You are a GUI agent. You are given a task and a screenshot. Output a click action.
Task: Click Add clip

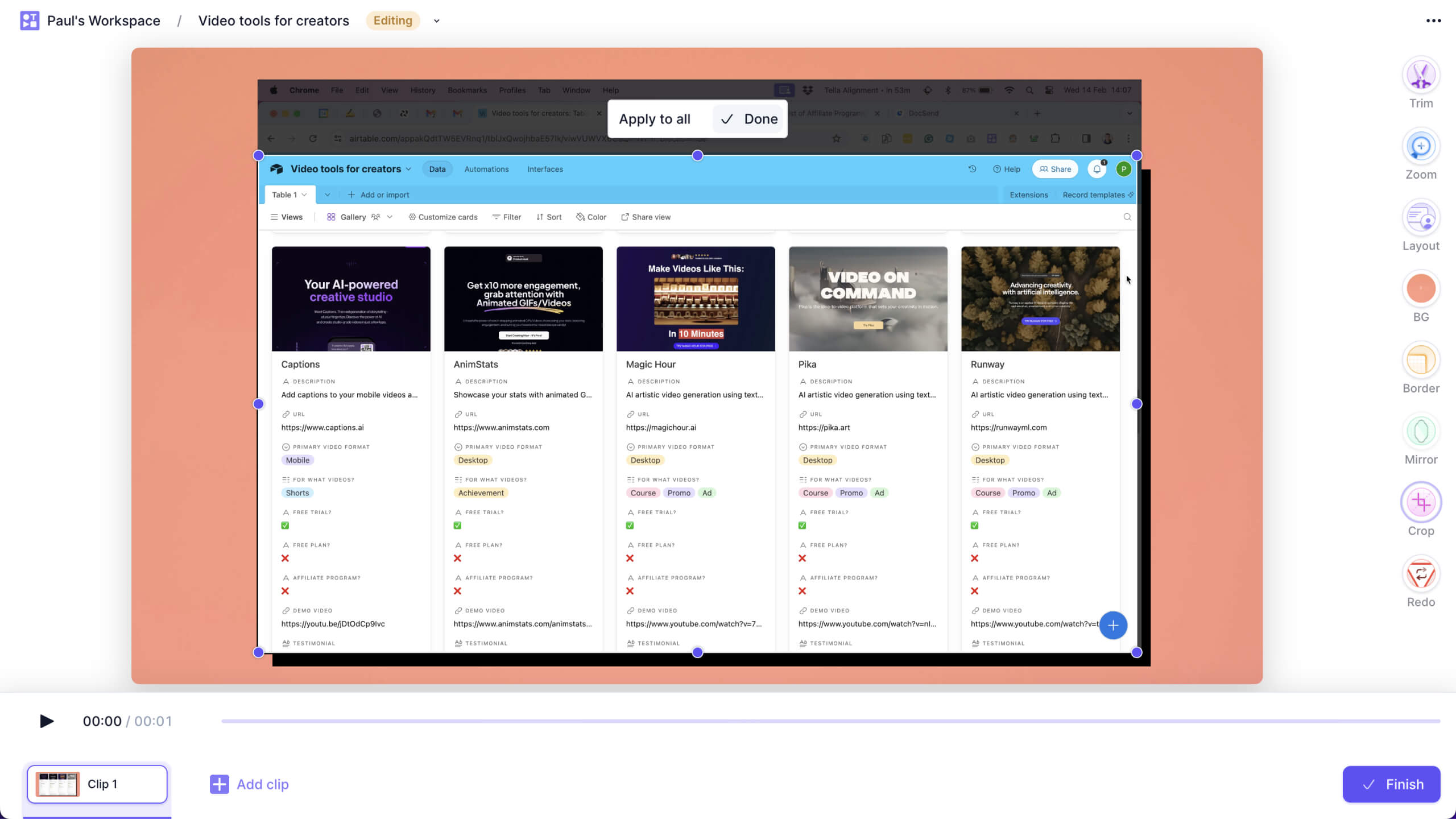tap(249, 784)
